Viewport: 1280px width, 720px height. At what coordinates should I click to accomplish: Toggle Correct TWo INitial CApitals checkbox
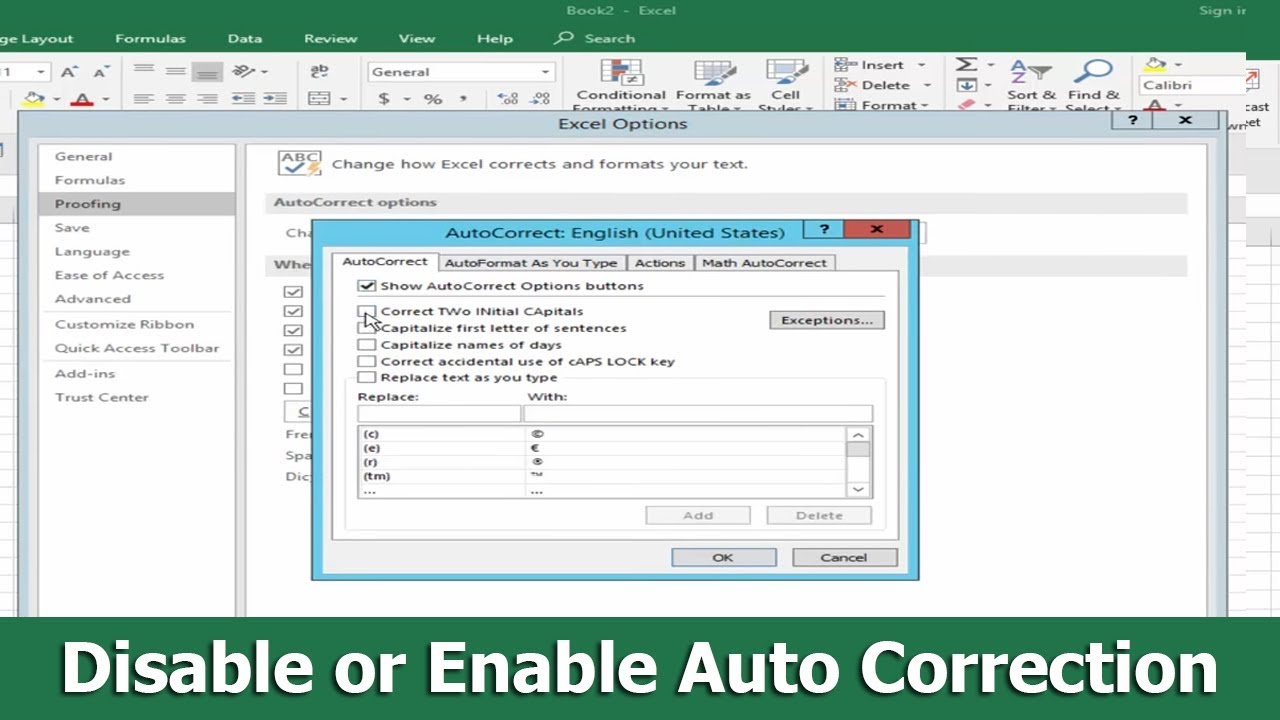367,311
